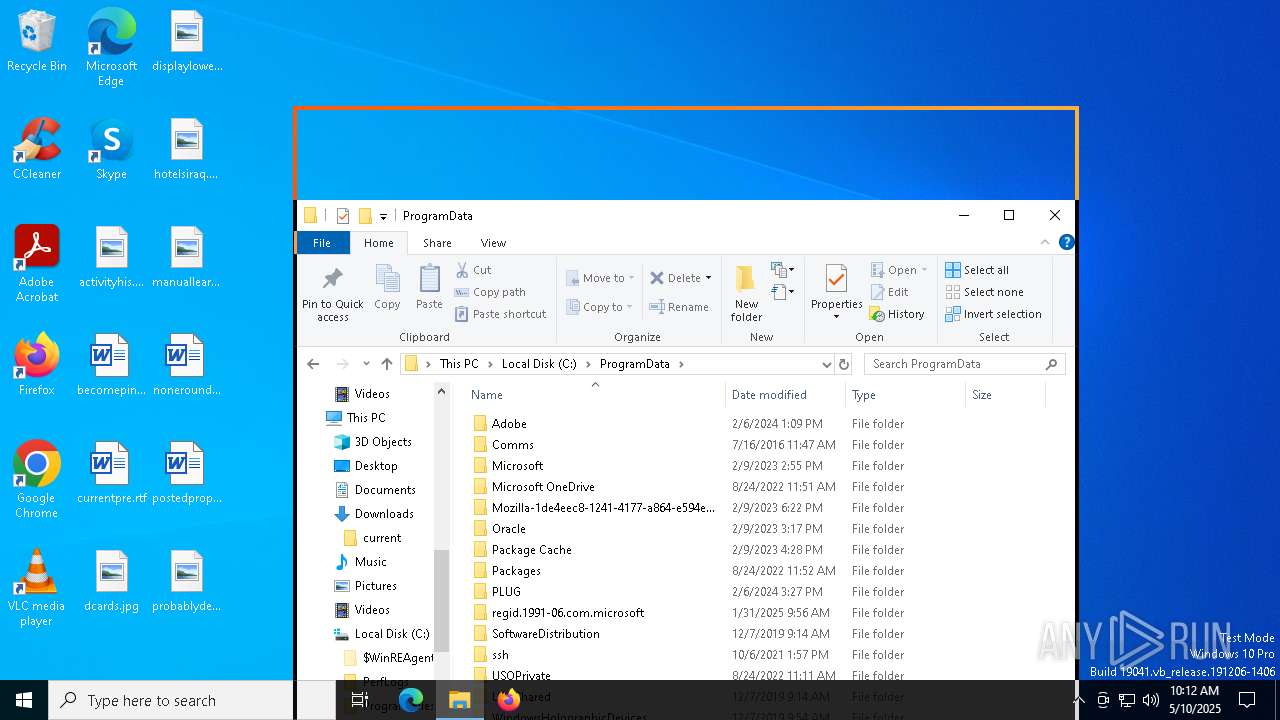Open Explorer Help question mark
The image size is (1280, 720).
1066,242
